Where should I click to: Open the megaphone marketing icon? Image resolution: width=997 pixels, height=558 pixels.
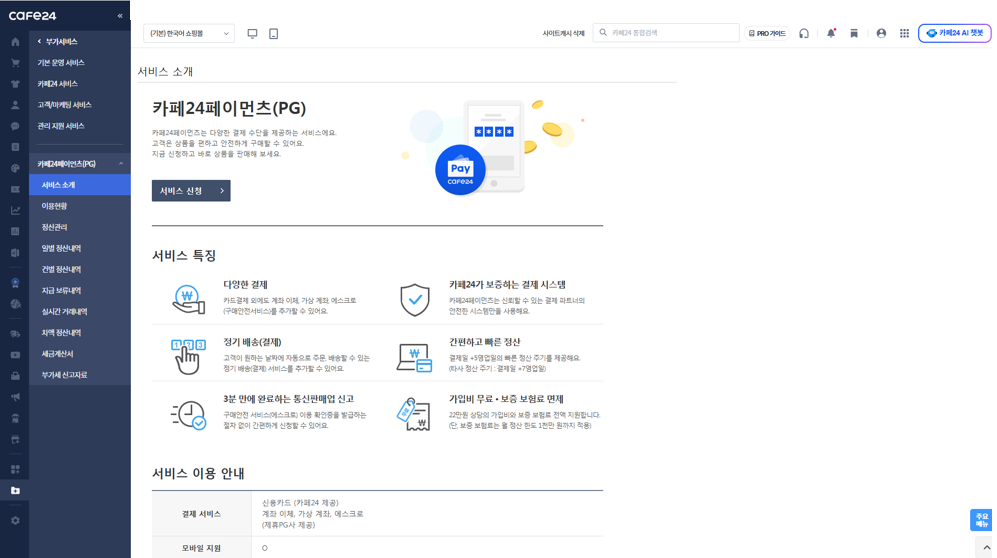(x=15, y=397)
